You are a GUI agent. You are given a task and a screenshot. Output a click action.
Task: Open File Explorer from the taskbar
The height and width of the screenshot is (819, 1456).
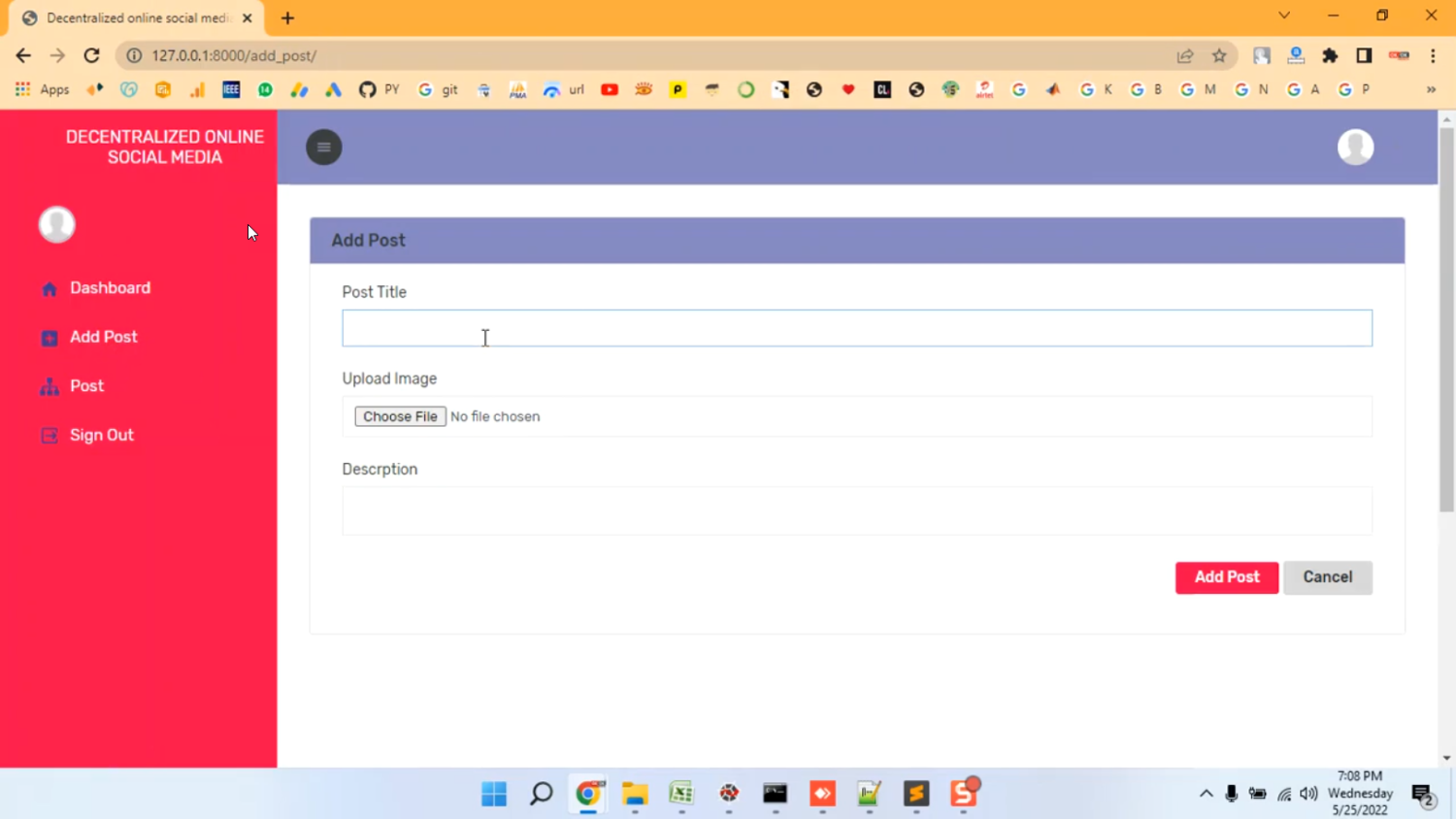coord(635,794)
